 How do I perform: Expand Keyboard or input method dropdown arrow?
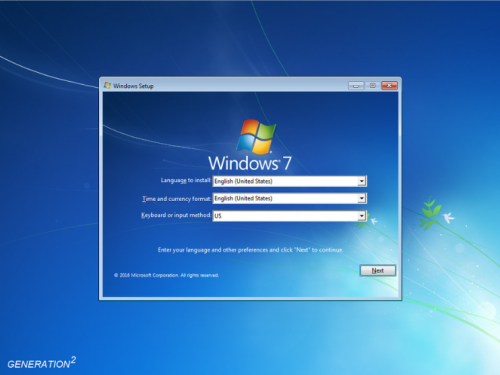[x=362, y=216]
